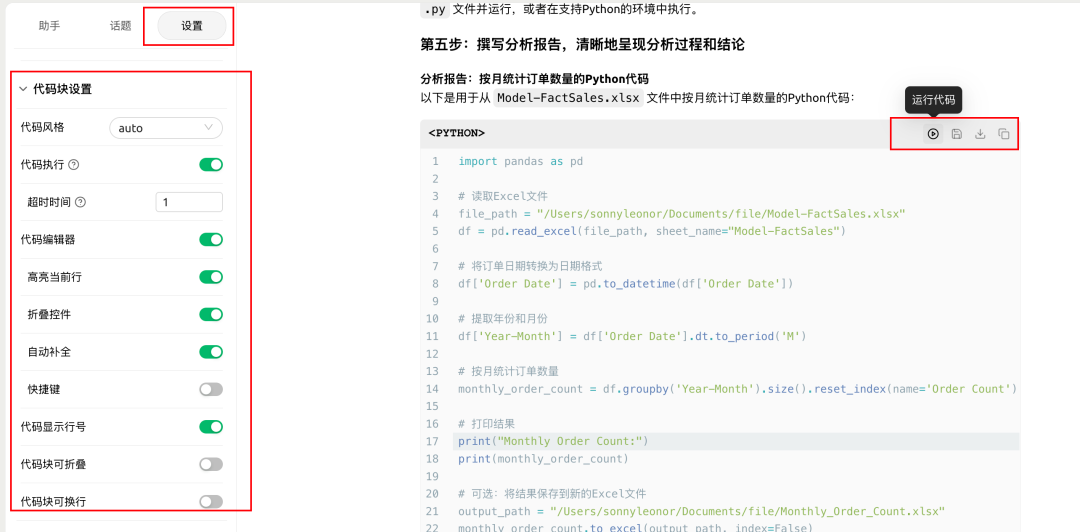Click the groupby Year-Month code line
The image size is (1080, 532).
coord(738,389)
